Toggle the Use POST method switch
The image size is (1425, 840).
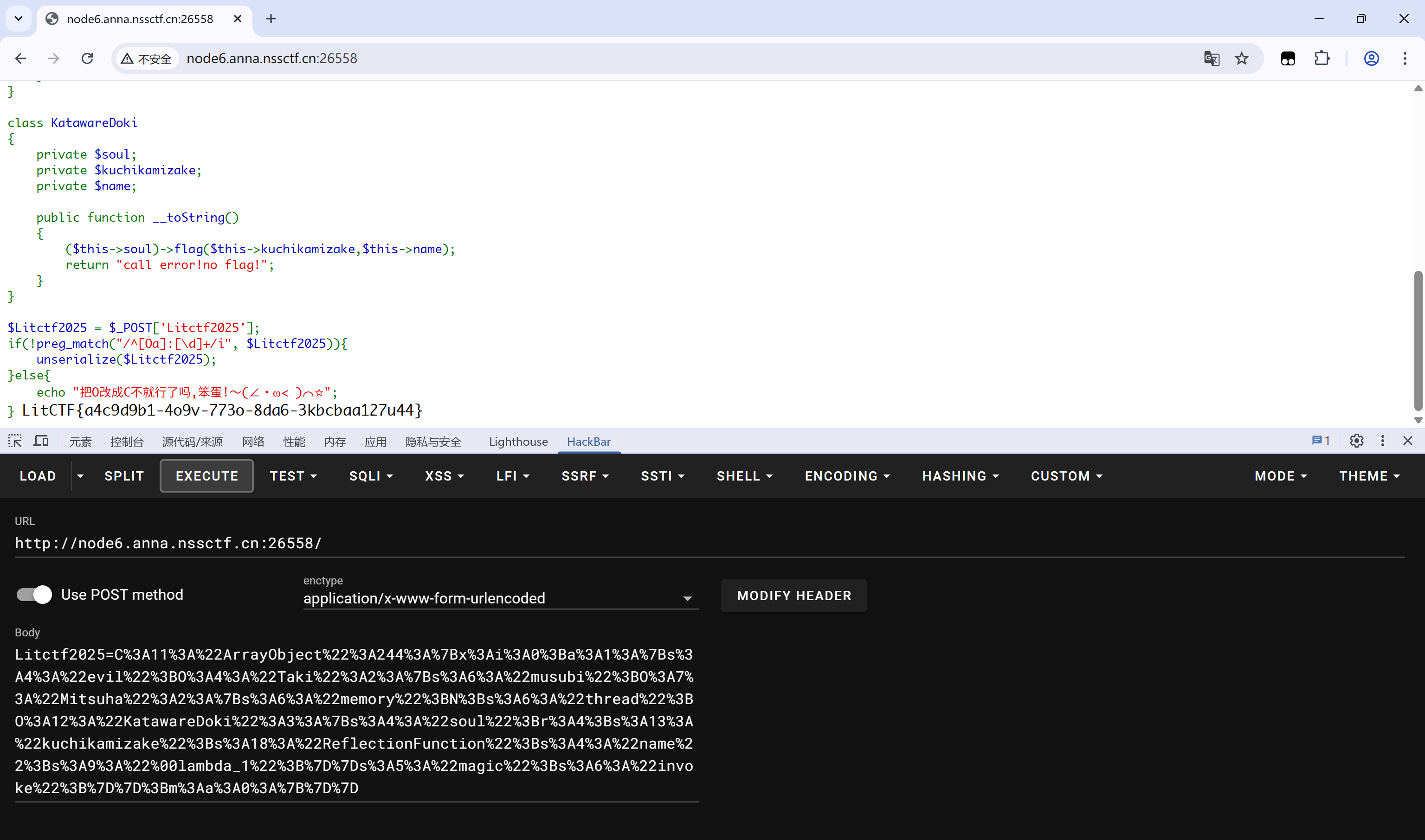coord(34,594)
